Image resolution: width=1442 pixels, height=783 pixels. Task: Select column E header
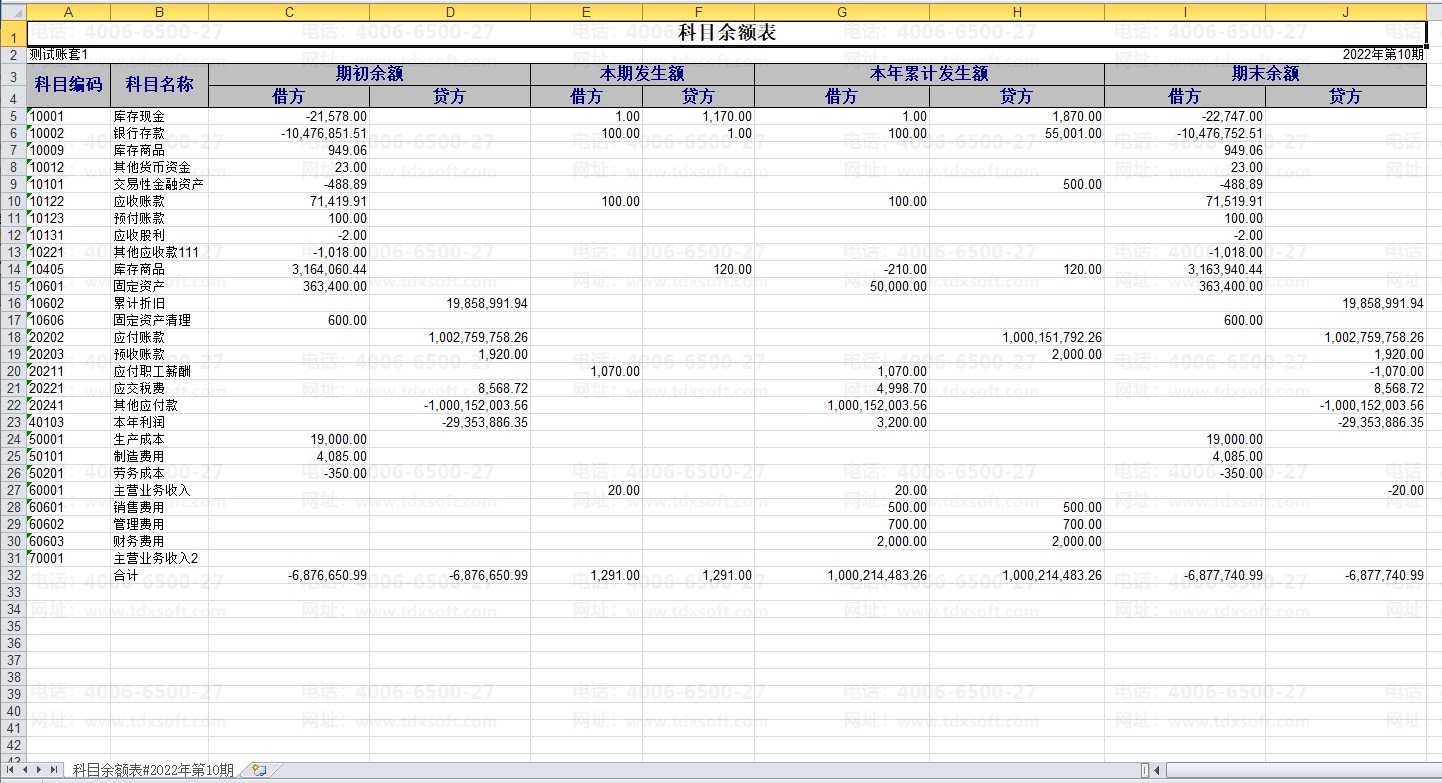point(586,12)
